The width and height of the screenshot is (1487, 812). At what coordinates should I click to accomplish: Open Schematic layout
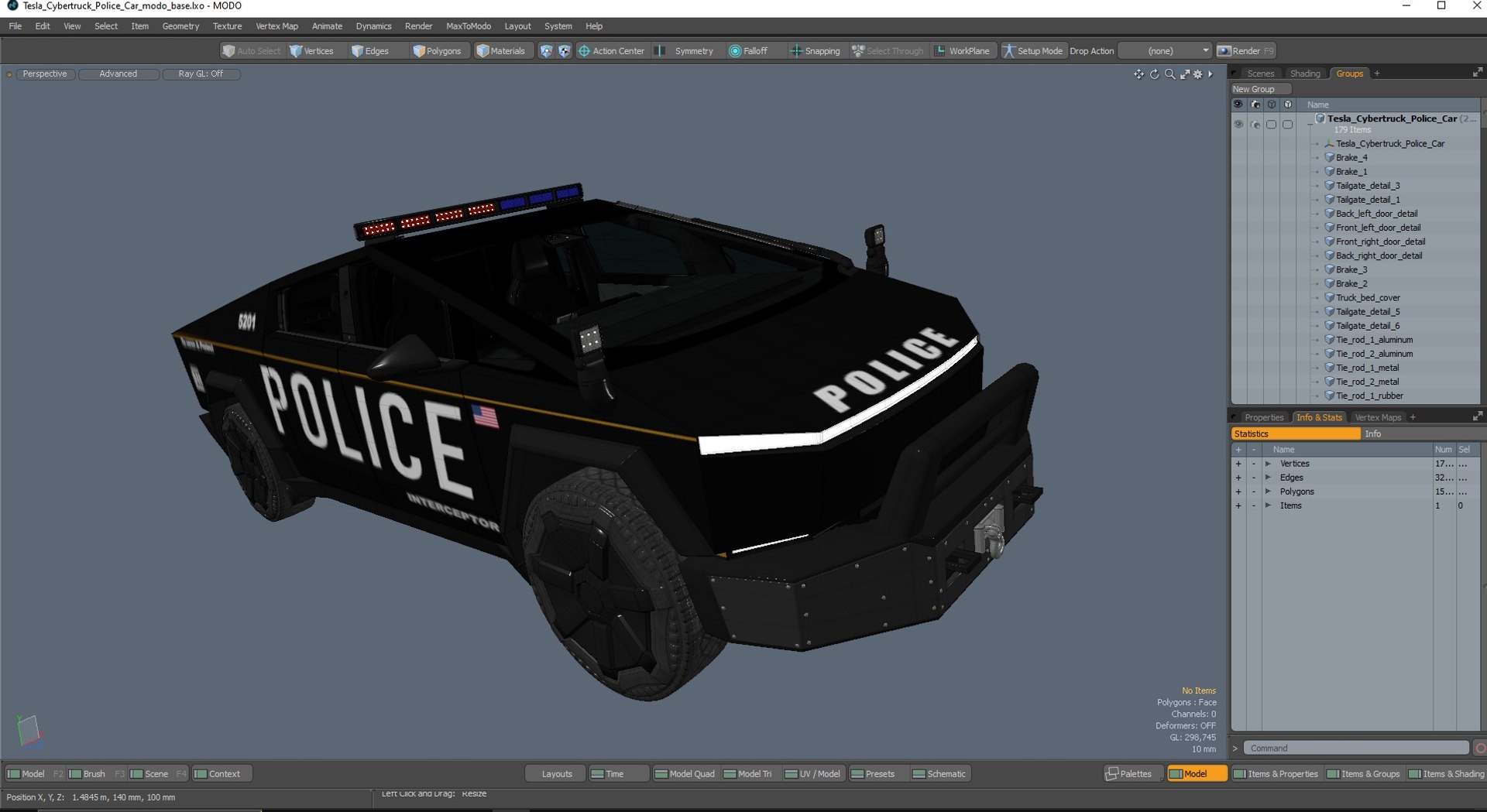coord(939,773)
